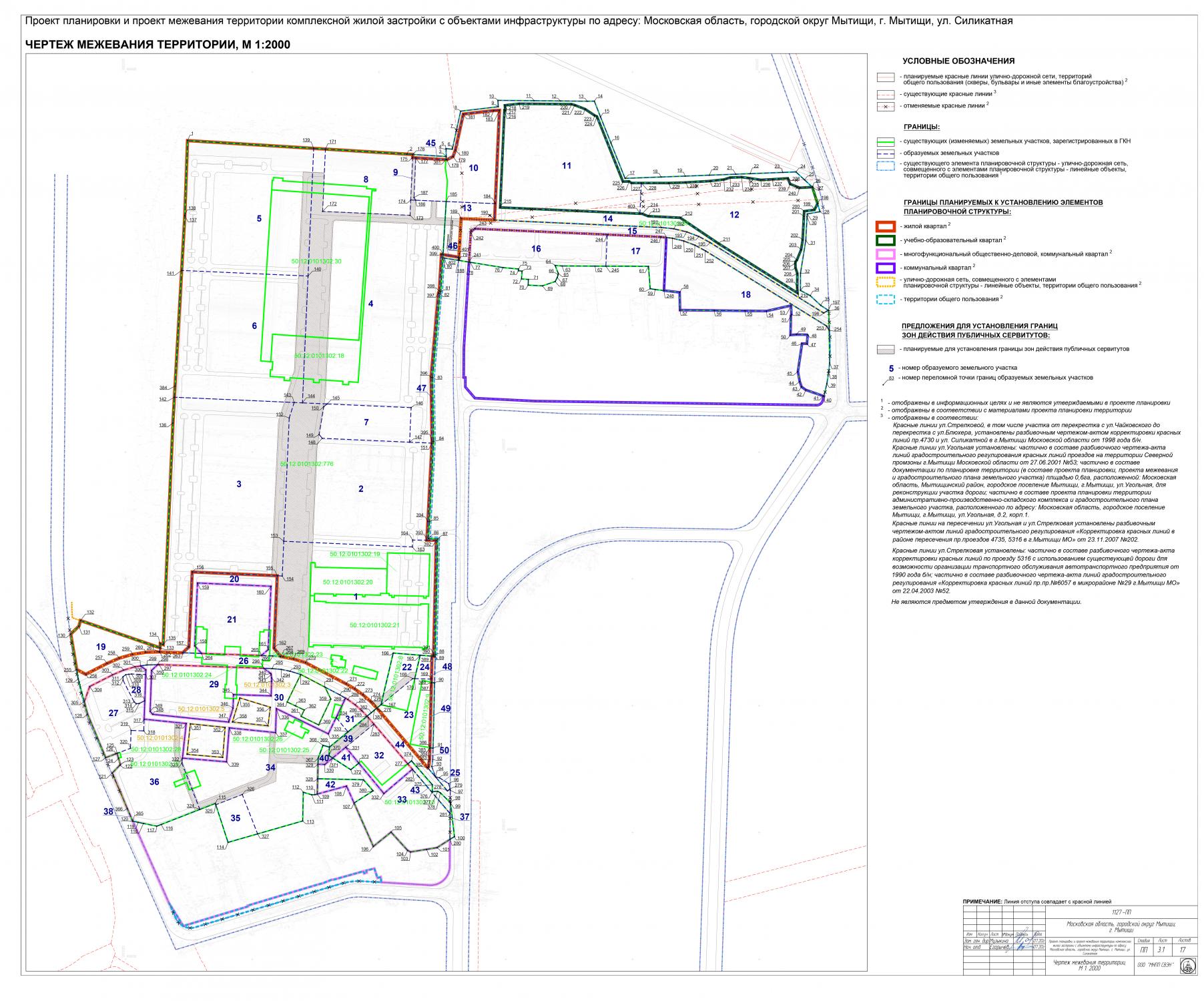
Task: Click the cyan dashed 'территории общего пользования' legend swatch
Action: point(886,298)
